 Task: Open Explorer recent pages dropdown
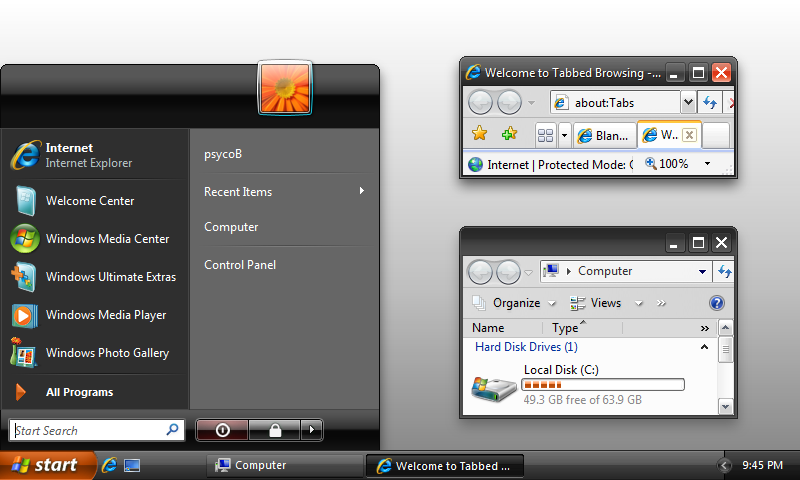coord(529,272)
